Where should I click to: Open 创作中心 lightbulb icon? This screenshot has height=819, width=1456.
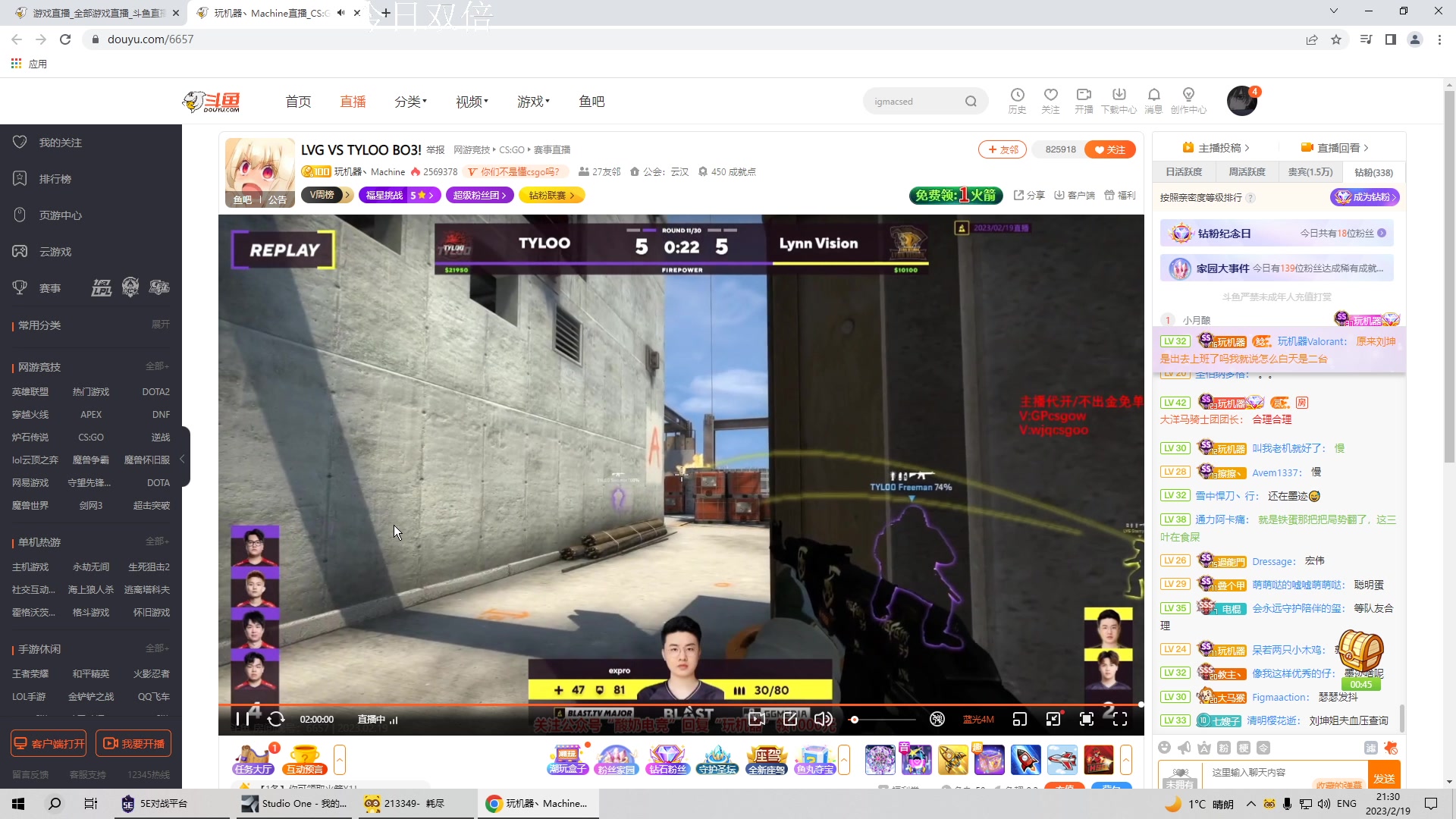[1188, 101]
